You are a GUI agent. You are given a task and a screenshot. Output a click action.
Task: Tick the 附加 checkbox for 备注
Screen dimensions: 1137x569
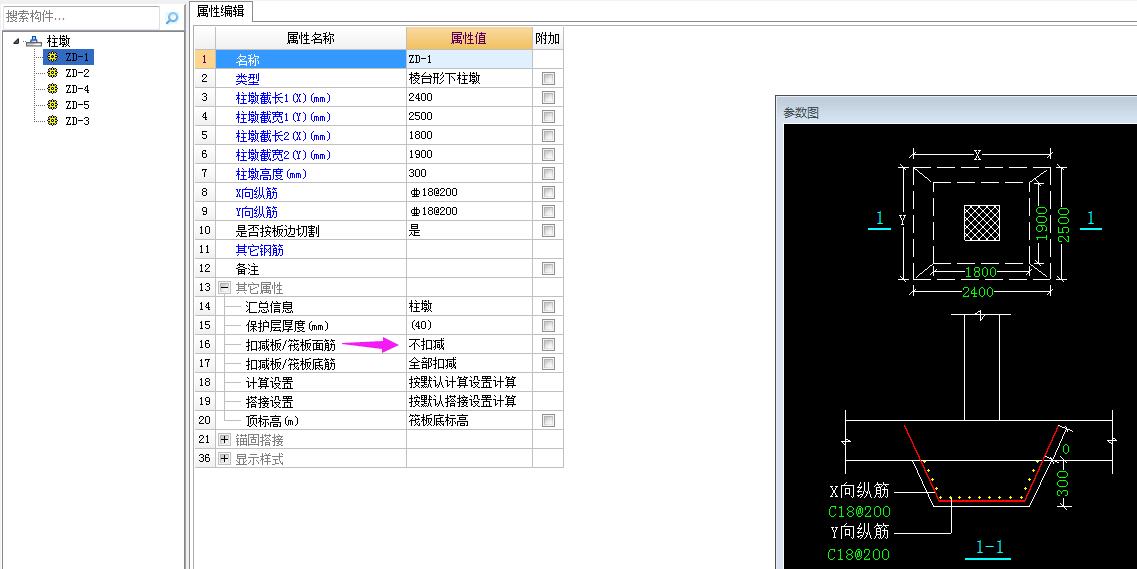click(548, 268)
